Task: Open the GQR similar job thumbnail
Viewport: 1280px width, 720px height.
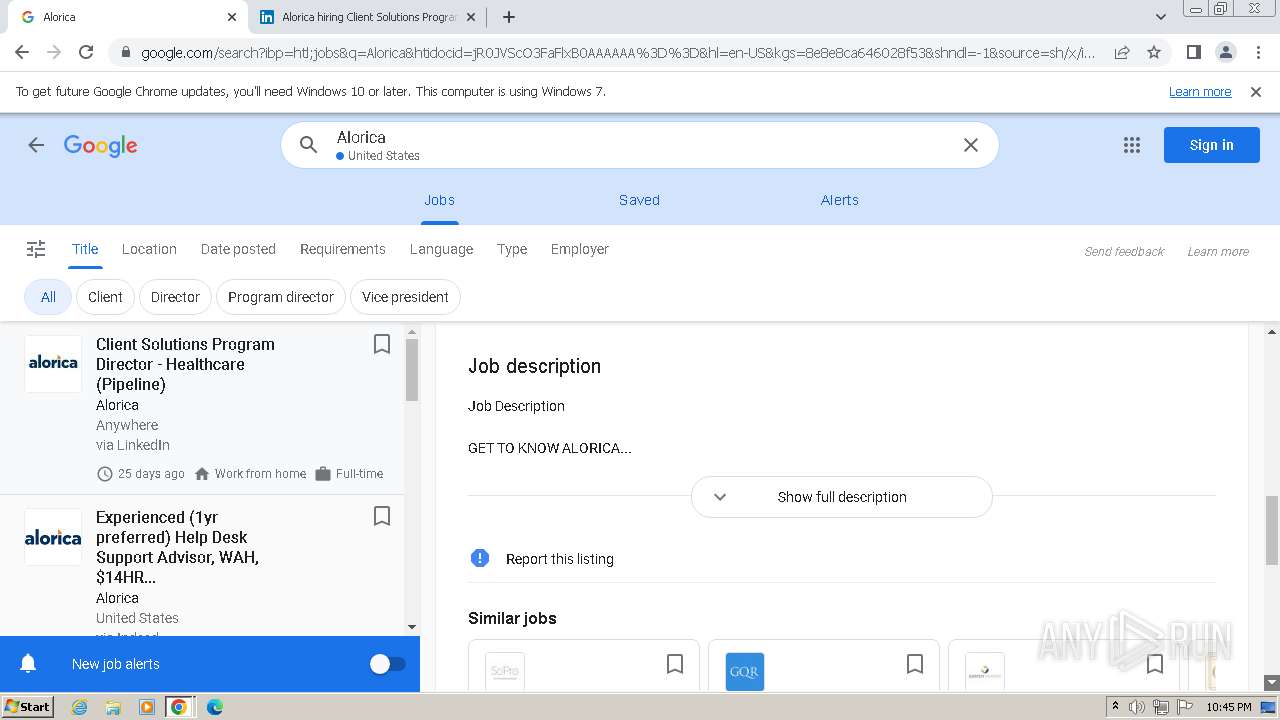Action: coord(744,671)
